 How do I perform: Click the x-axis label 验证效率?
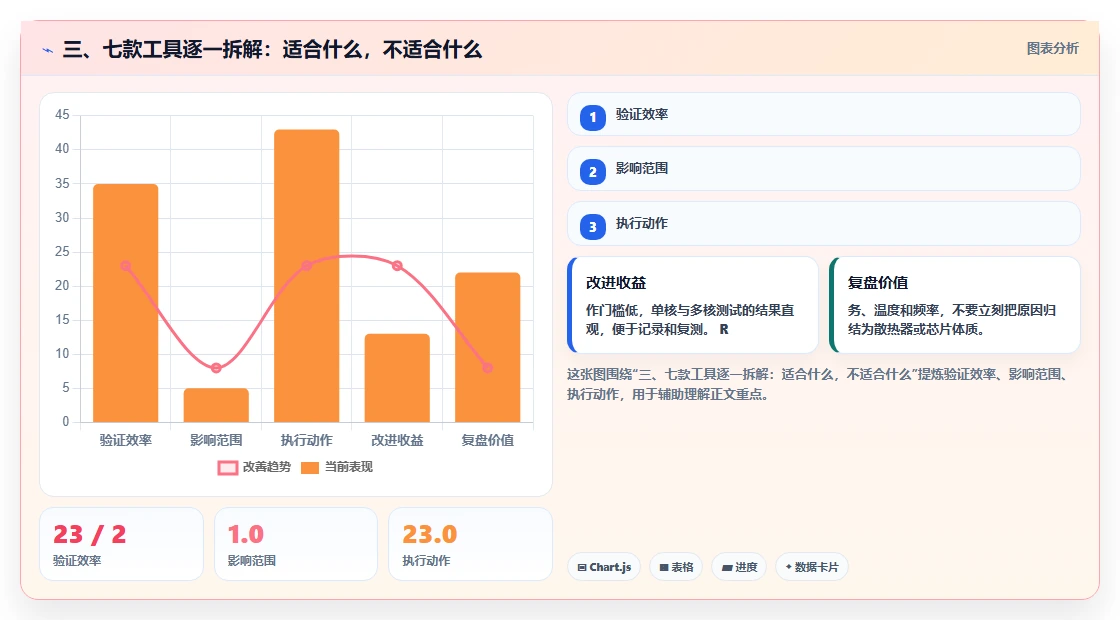point(126,440)
